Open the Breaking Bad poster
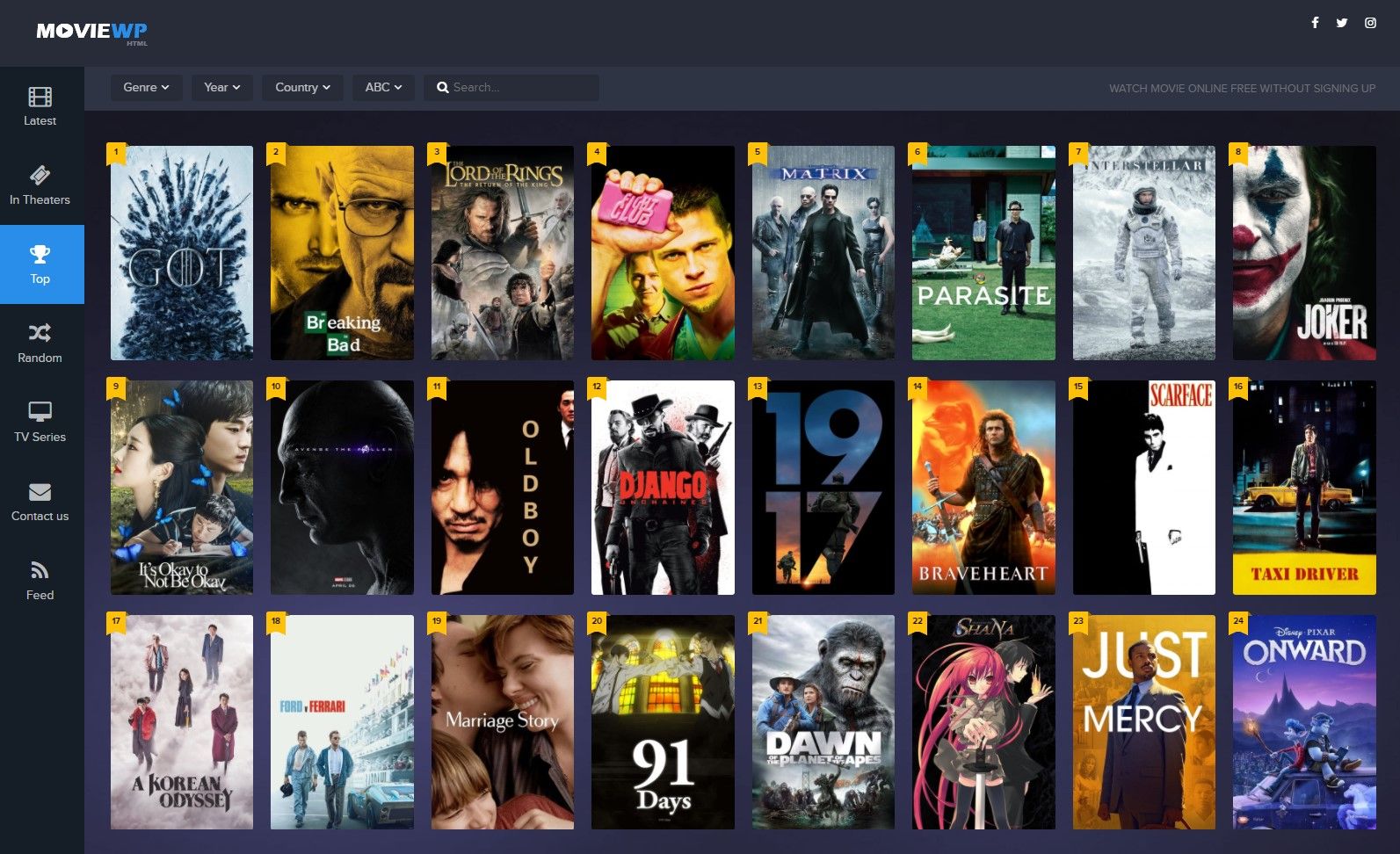 tap(342, 253)
